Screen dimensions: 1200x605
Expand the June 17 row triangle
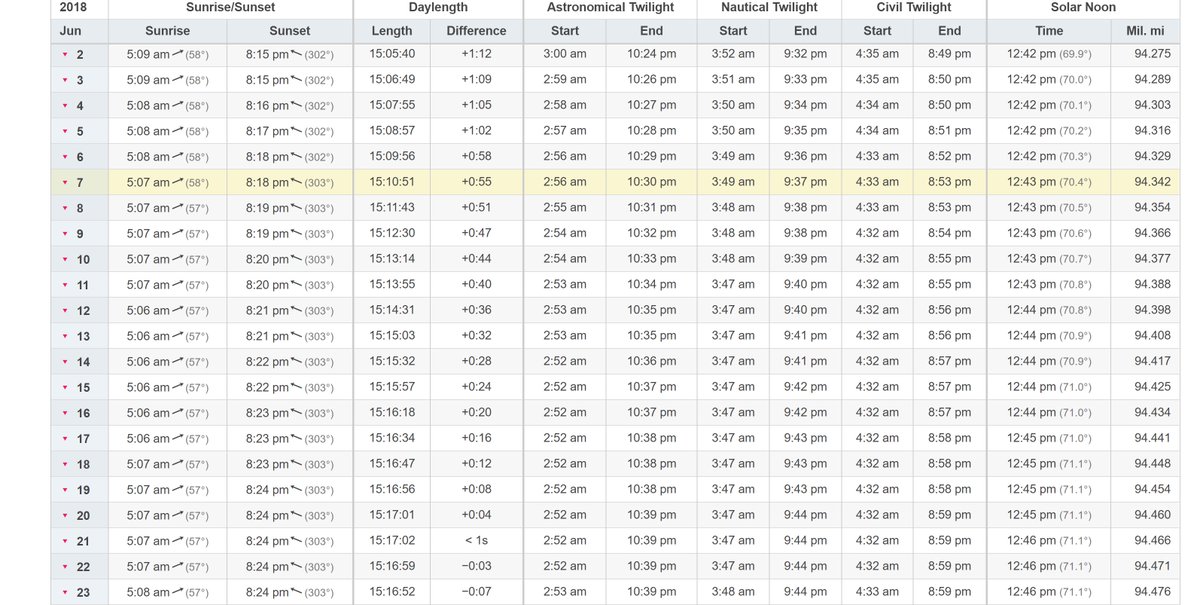point(65,439)
